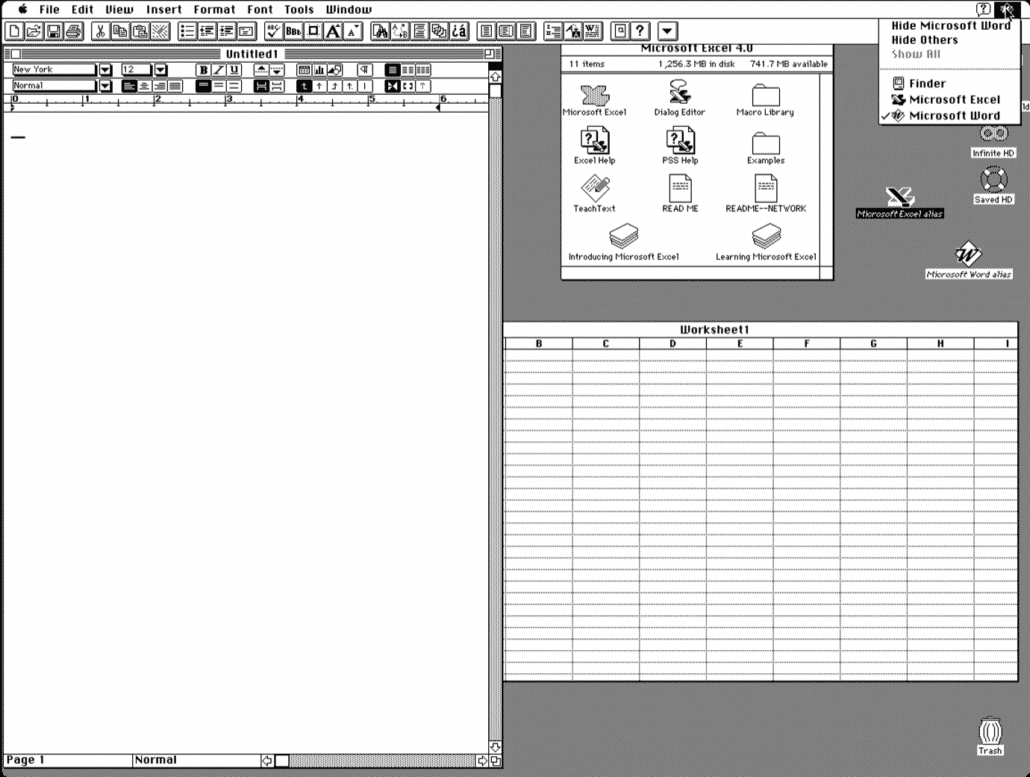This screenshot has height=777, width=1030.
Task: Choose Hide Microsoft Word from application menu
Action: (x=951, y=26)
